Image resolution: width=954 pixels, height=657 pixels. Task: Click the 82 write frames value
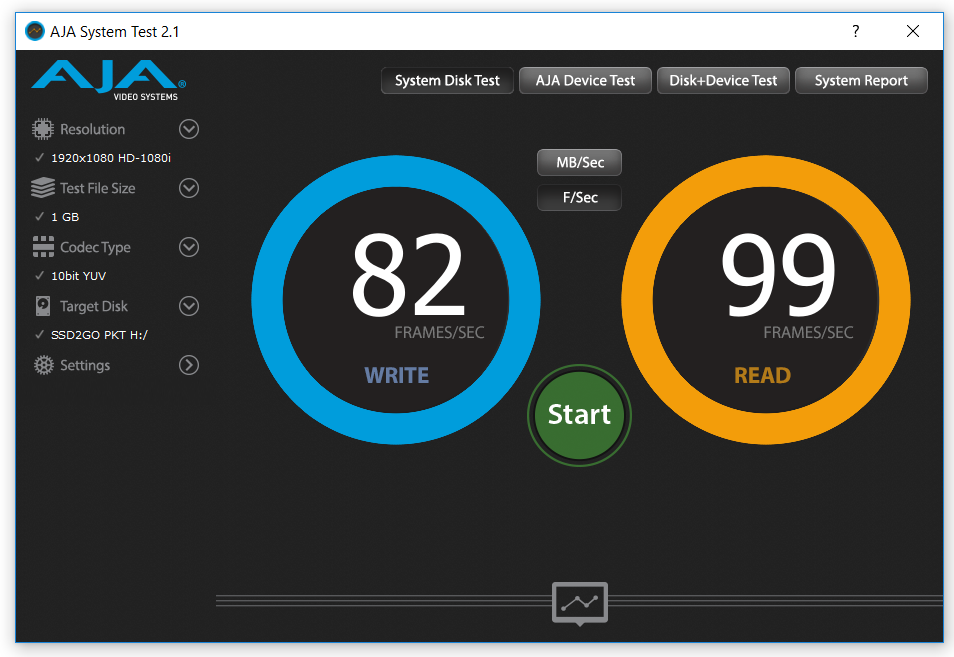[408, 276]
